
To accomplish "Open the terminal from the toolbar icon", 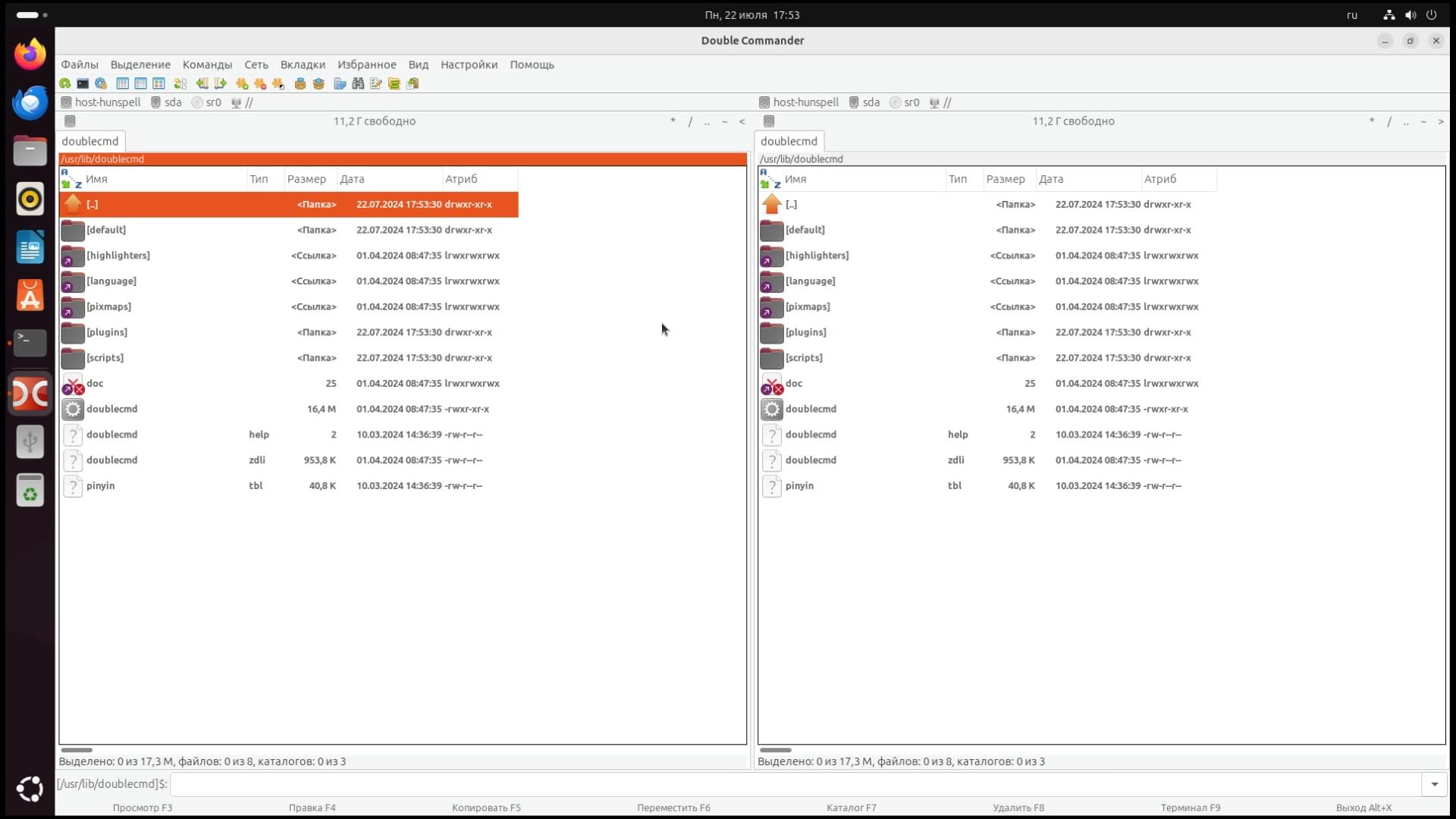I will coord(83,83).
